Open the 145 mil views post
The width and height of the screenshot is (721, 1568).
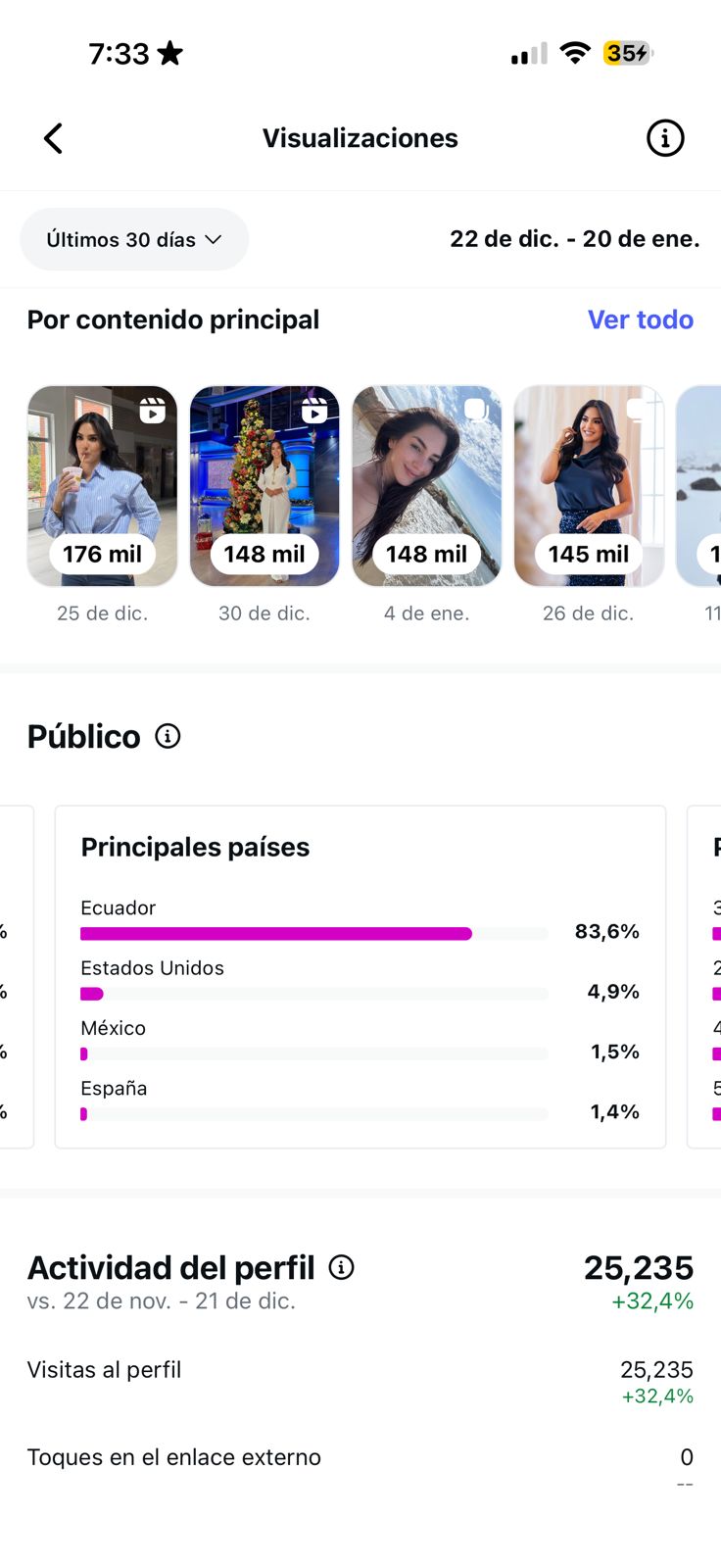coord(589,486)
